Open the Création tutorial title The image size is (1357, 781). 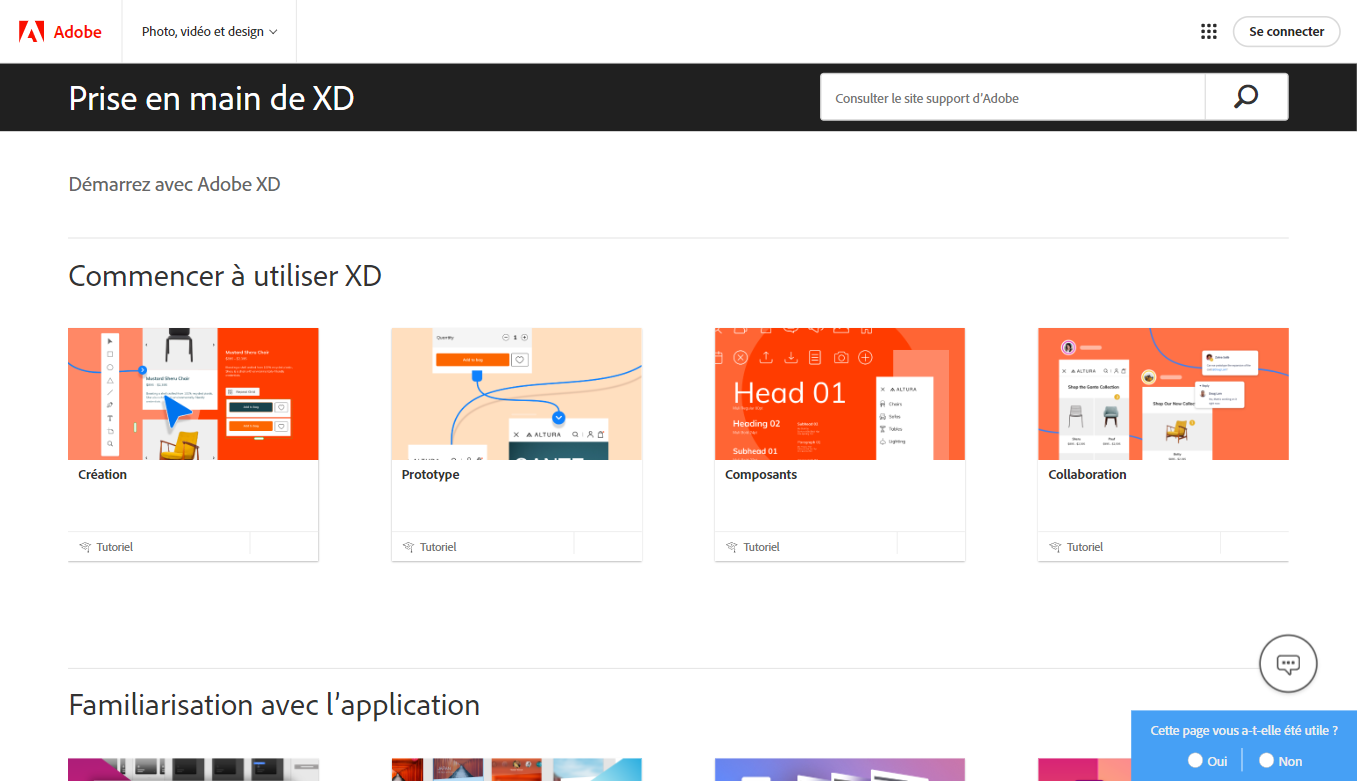(103, 474)
